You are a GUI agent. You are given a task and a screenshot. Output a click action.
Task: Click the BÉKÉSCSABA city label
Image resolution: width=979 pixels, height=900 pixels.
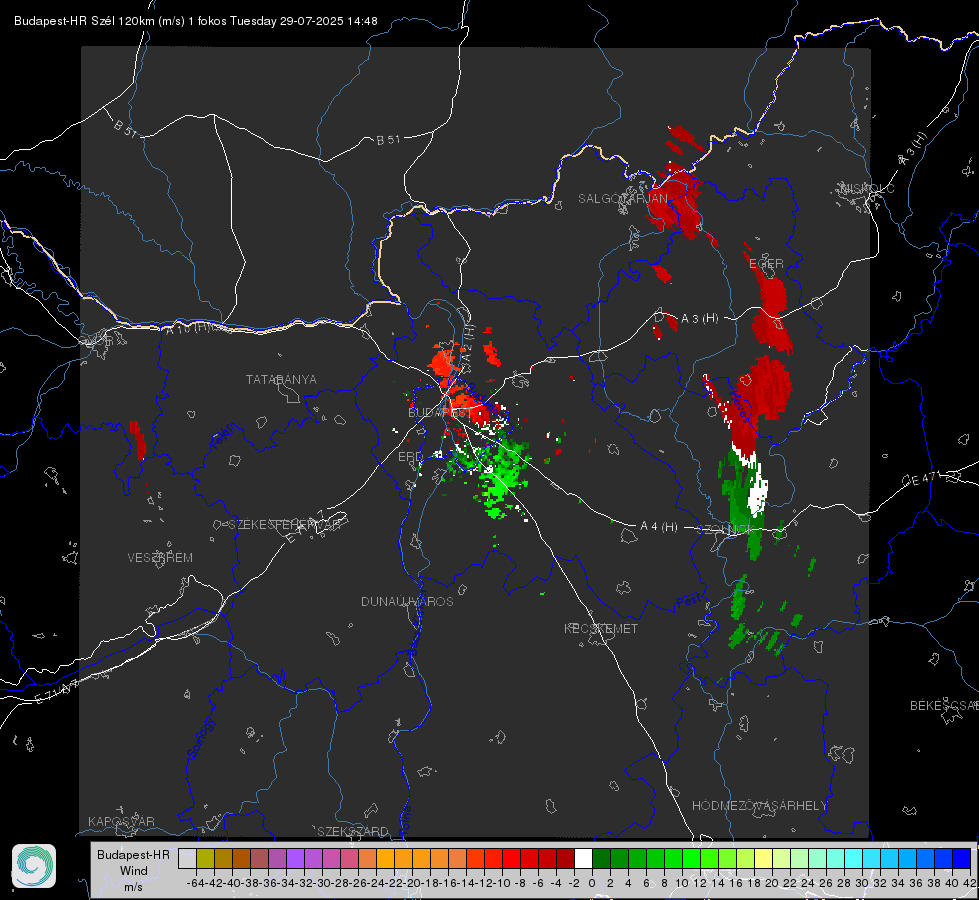coord(944,705)
